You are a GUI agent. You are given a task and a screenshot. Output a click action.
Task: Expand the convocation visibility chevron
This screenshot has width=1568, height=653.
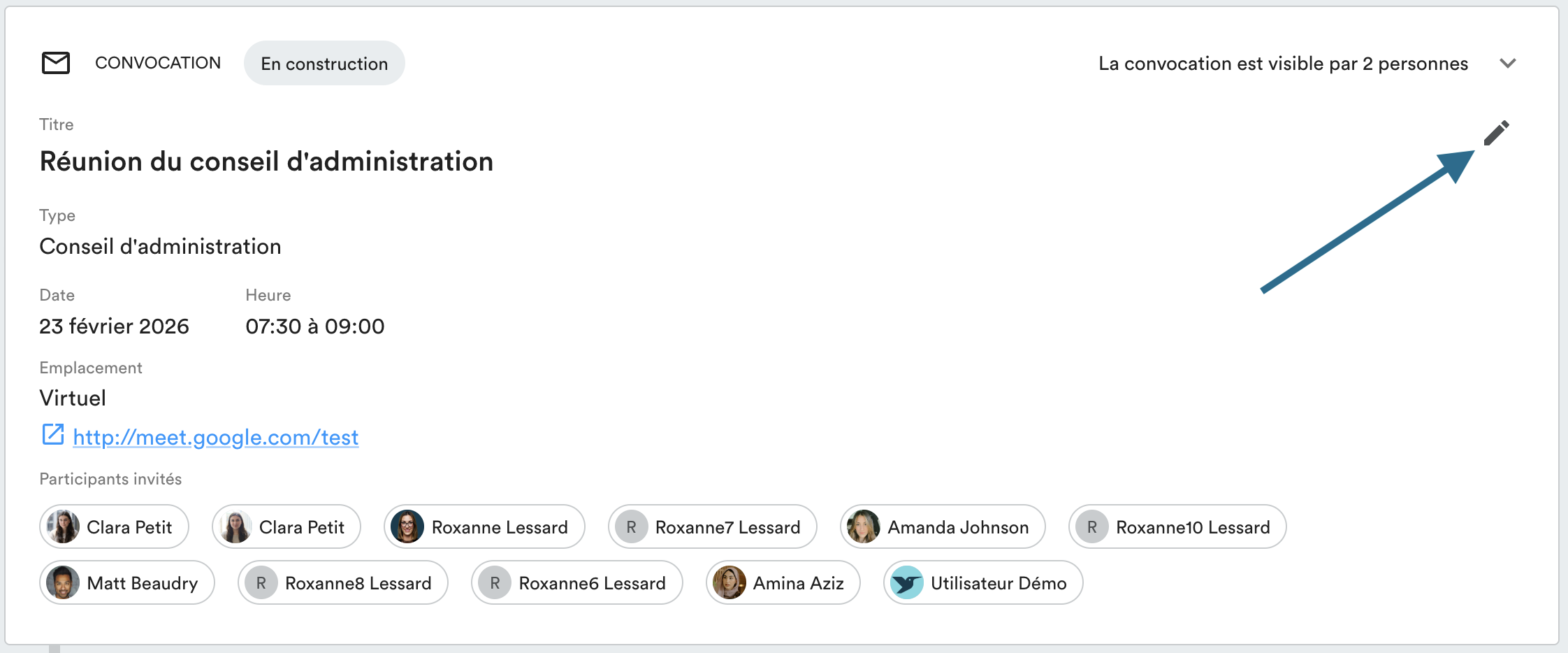pyautogui.click(x=1508, y=64)
